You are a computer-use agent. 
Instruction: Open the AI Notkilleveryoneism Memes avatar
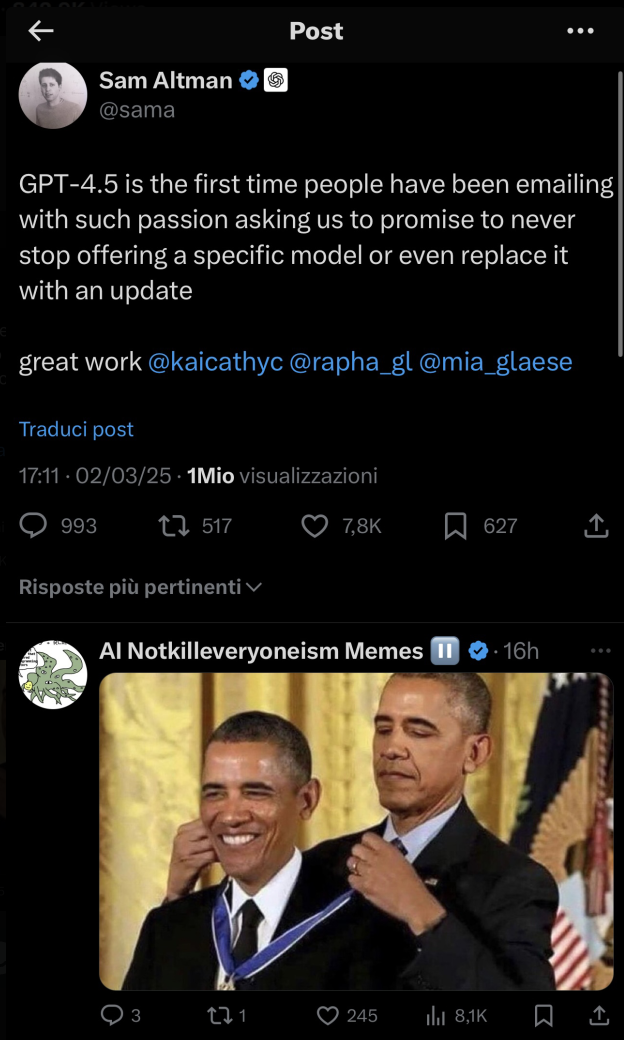coord(53,675)
